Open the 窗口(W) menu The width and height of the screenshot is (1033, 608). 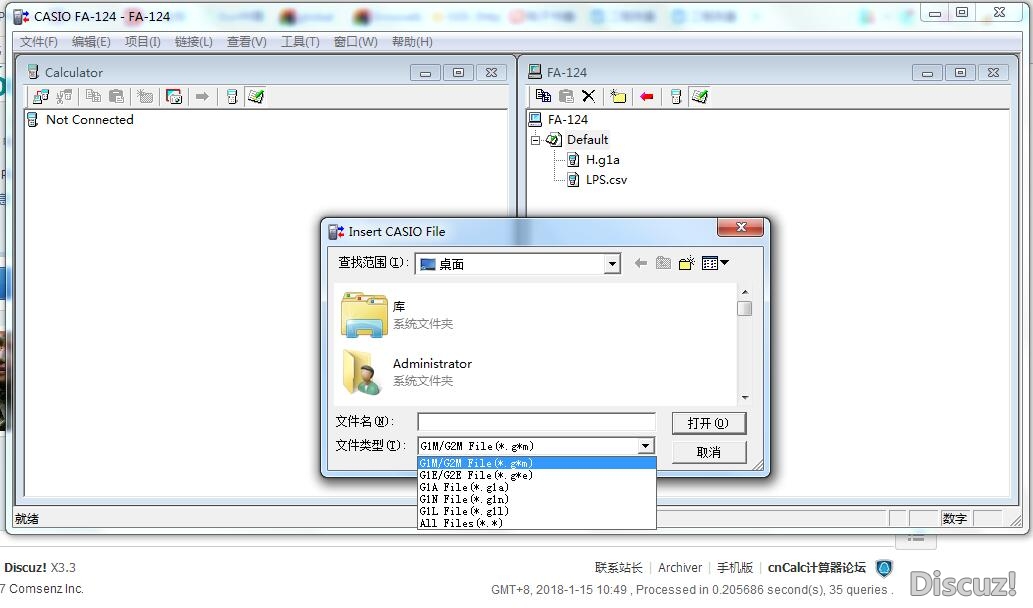(x=355, y=41)
